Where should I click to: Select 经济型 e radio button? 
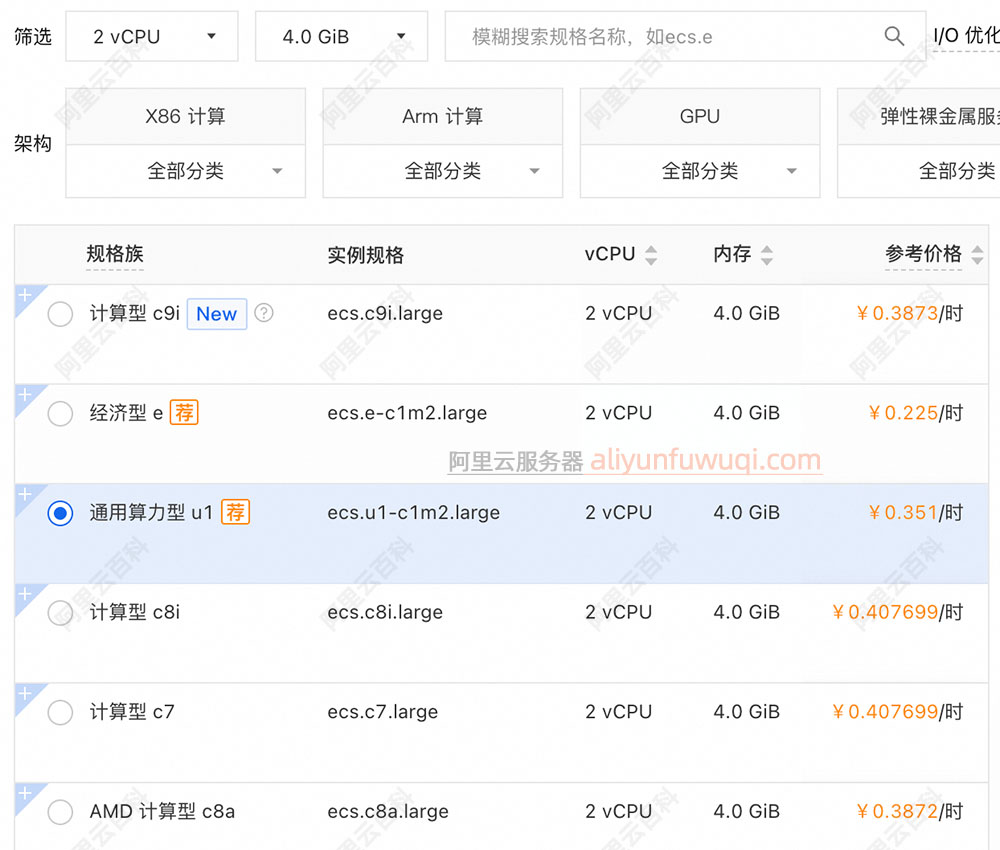[60, 413]
